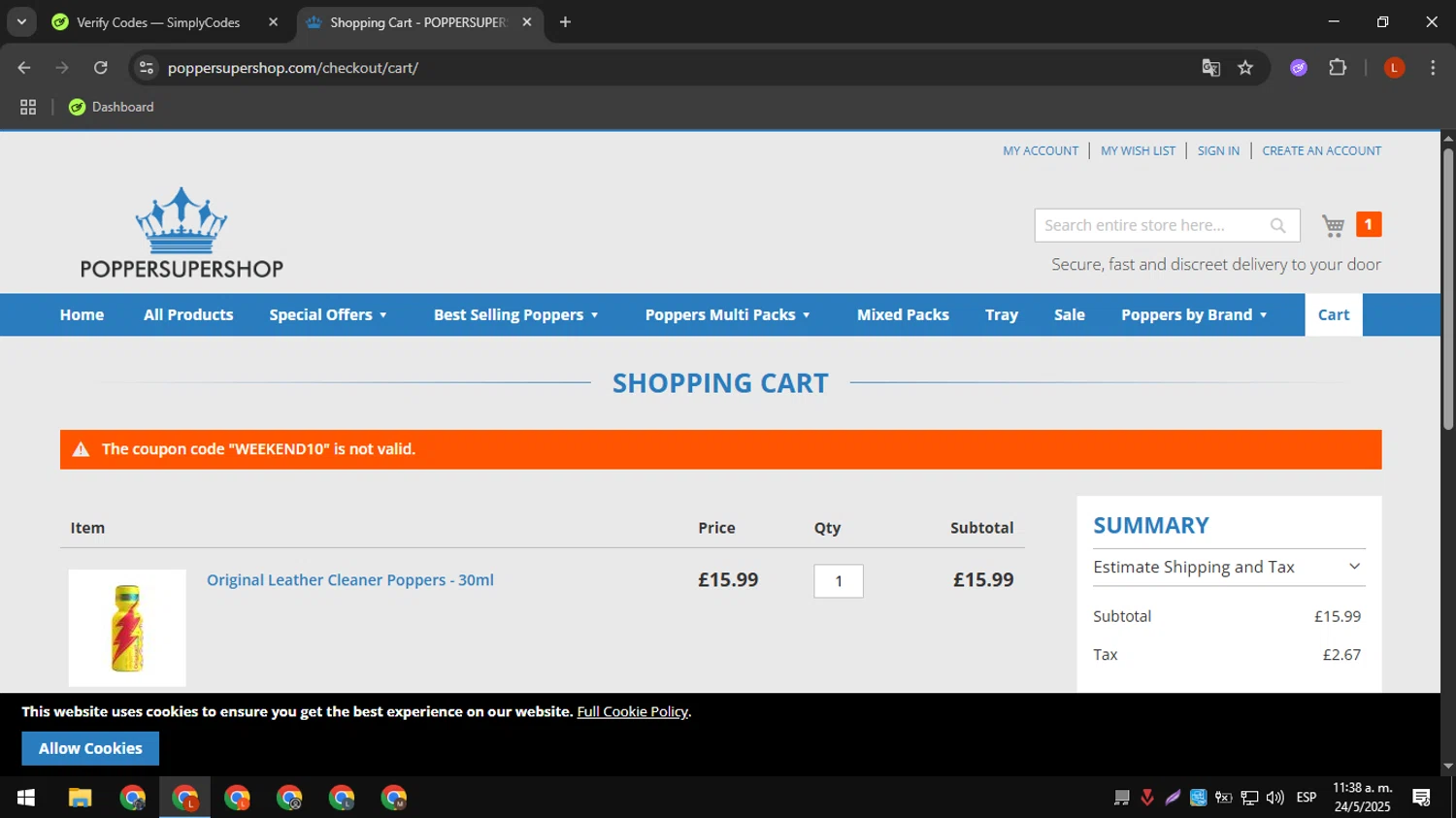Open site information icon in address bar
Screen dimensions: 1456x818
[147, 68]
